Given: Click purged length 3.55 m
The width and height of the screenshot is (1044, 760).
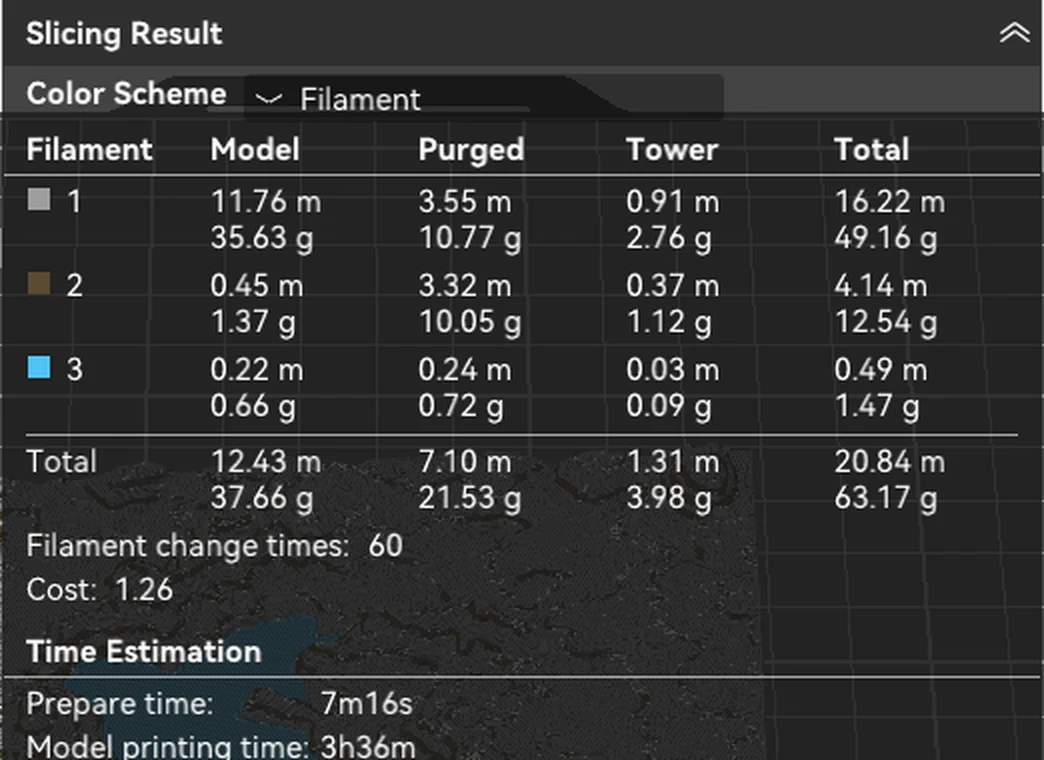Looking at the screenshot, I should pos(465,201).
